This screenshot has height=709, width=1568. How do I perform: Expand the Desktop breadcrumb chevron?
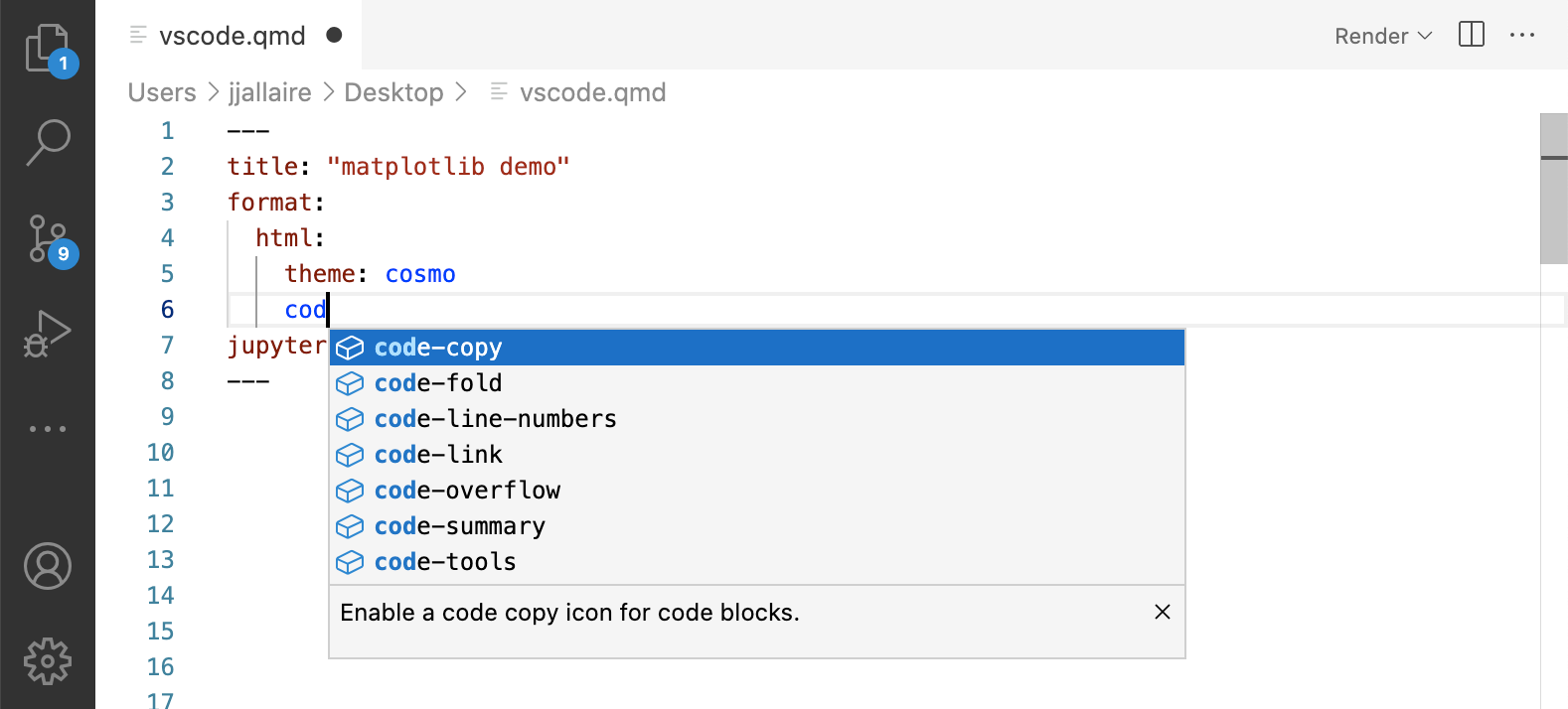pyautogui.click(x=462, y=92)
